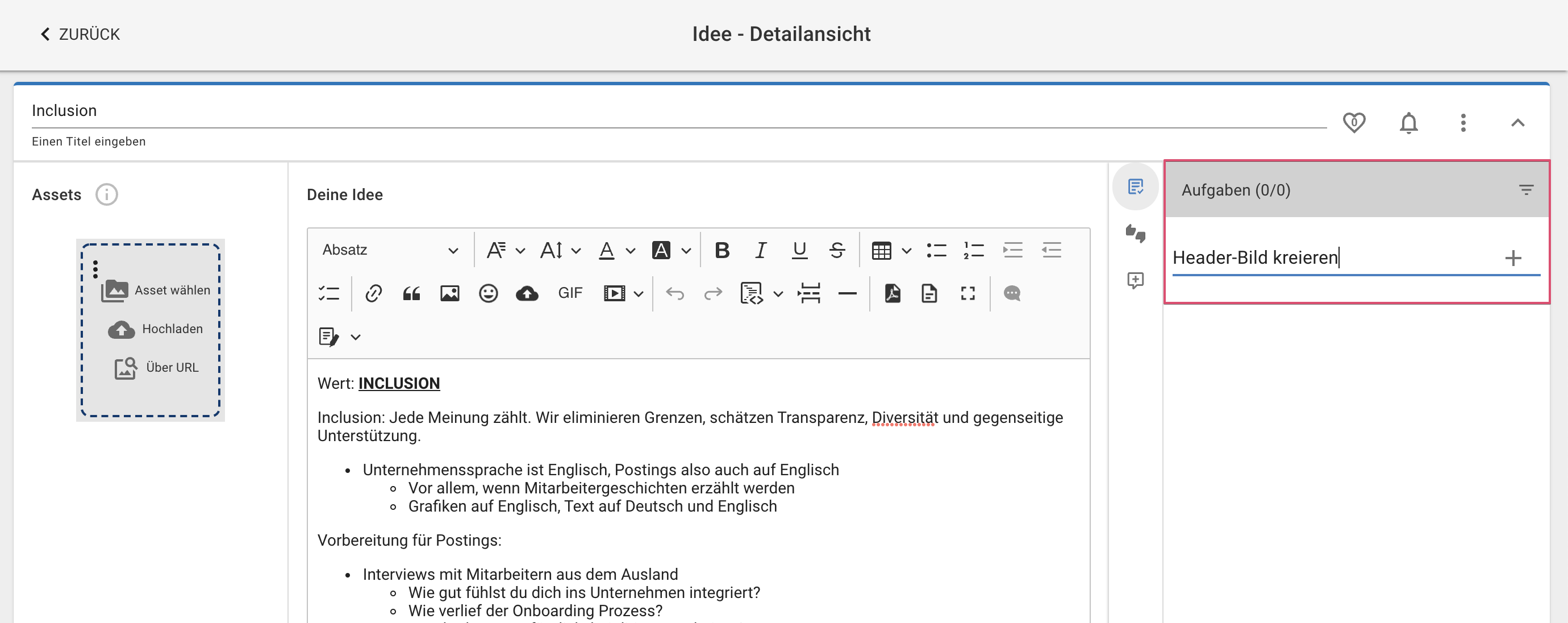Open the font background color picker
This screenshot has width=1568, height=623.
point(671,250)
